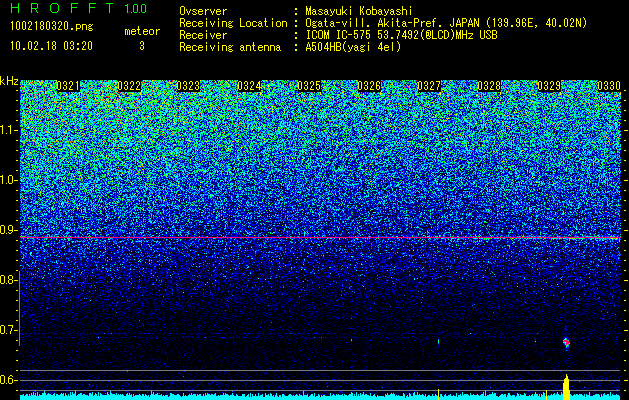The image size is (629, 400).
Task: Click the 0323 time marker
Action: click(188, 86)
